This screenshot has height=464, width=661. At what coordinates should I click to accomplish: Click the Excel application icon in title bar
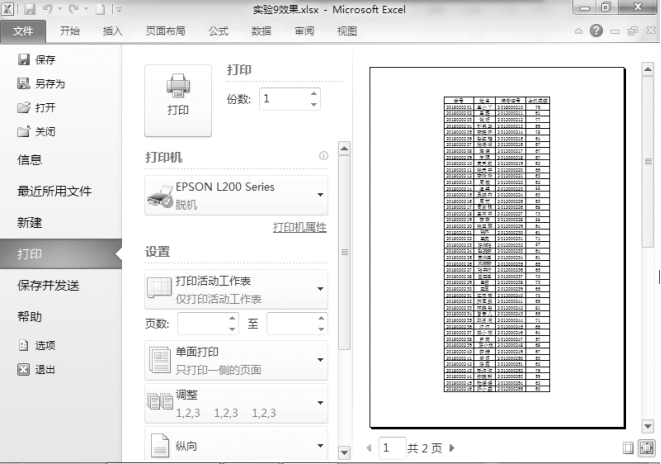click(7, 9)
